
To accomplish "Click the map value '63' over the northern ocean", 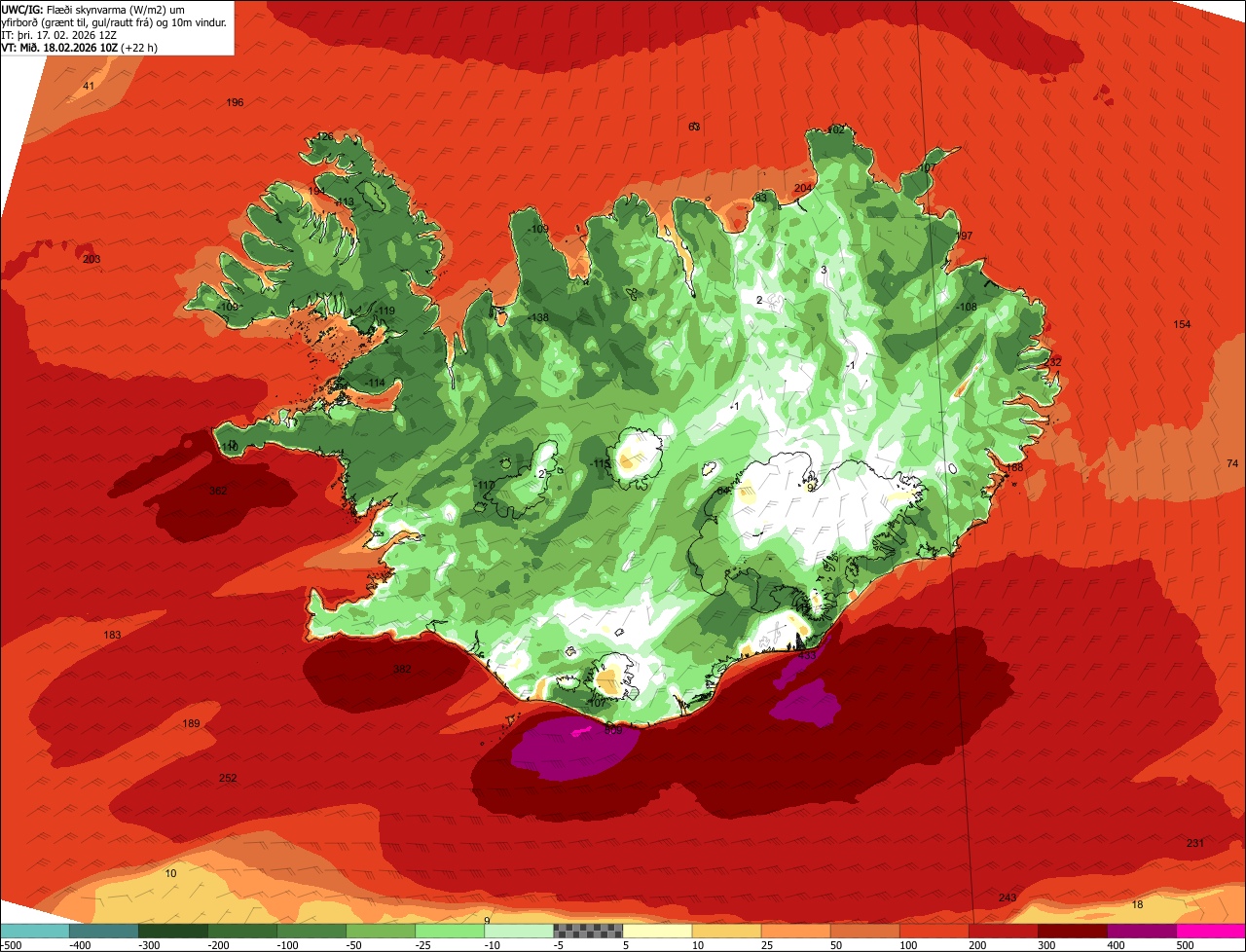I will (694, 128).
